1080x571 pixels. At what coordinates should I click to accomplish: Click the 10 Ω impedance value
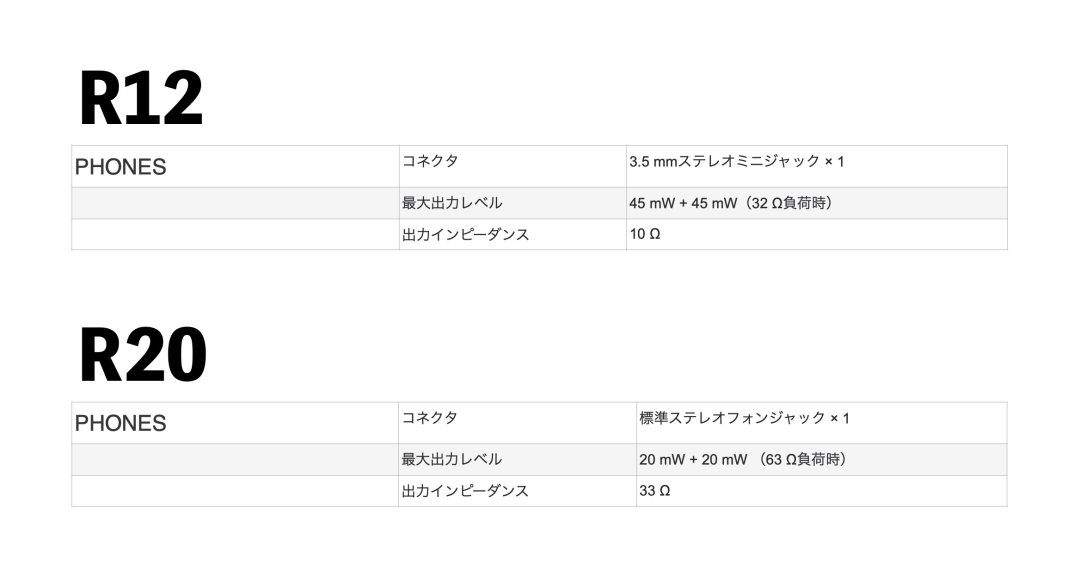point(645,234)
